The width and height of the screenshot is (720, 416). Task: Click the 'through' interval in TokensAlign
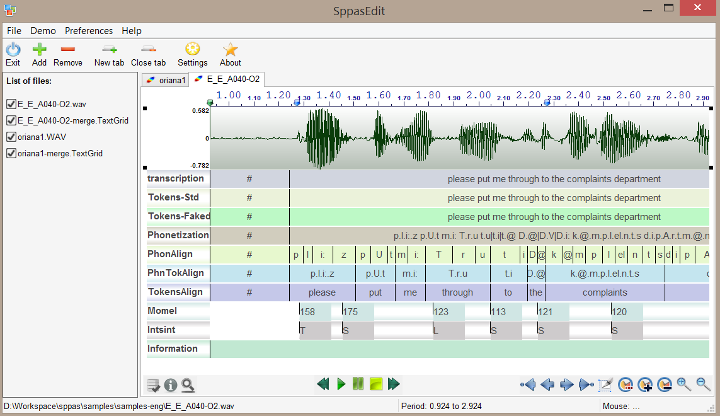(x=457, y=292)
